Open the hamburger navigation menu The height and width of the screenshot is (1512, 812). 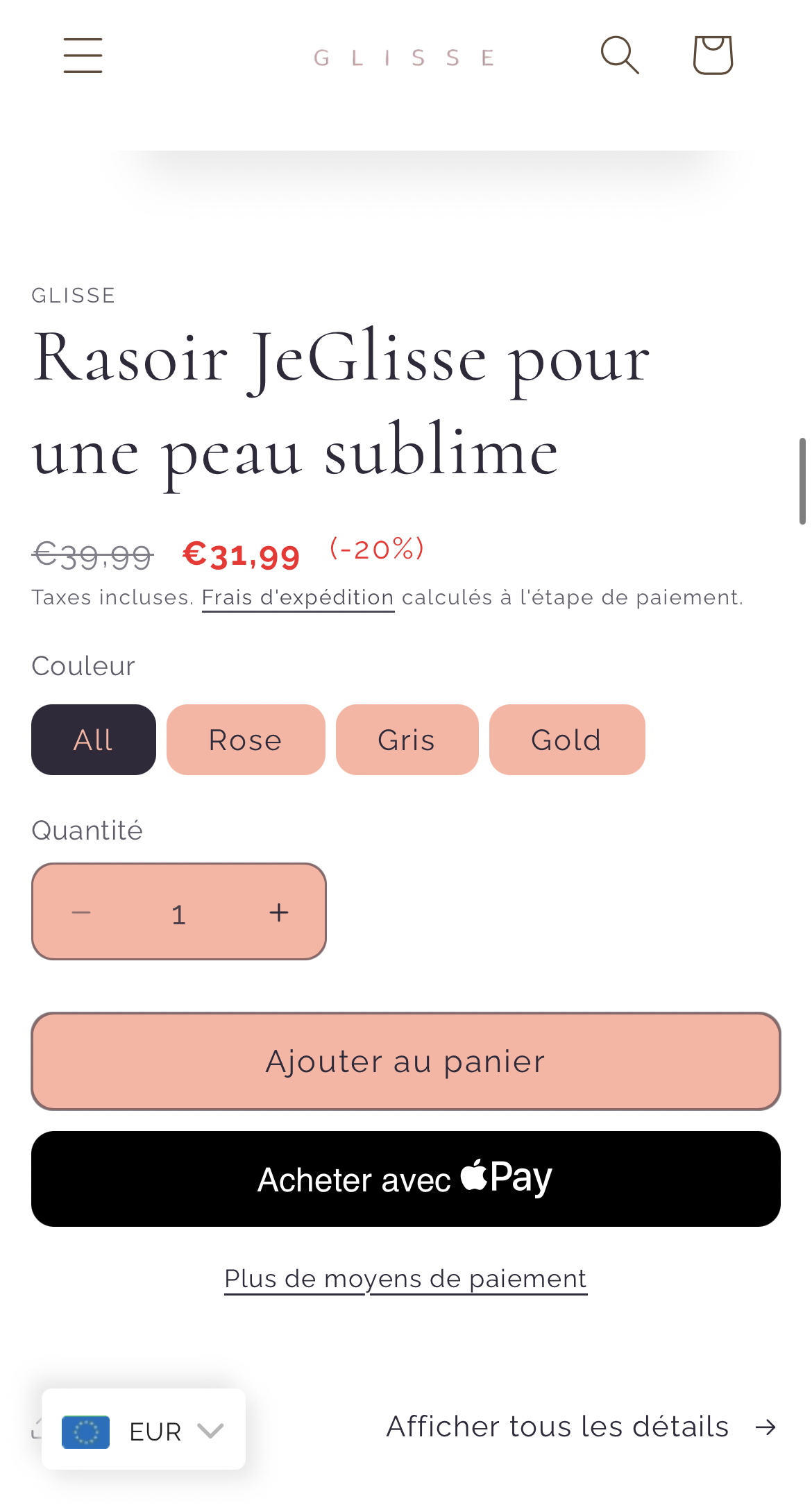pos(83,56)
